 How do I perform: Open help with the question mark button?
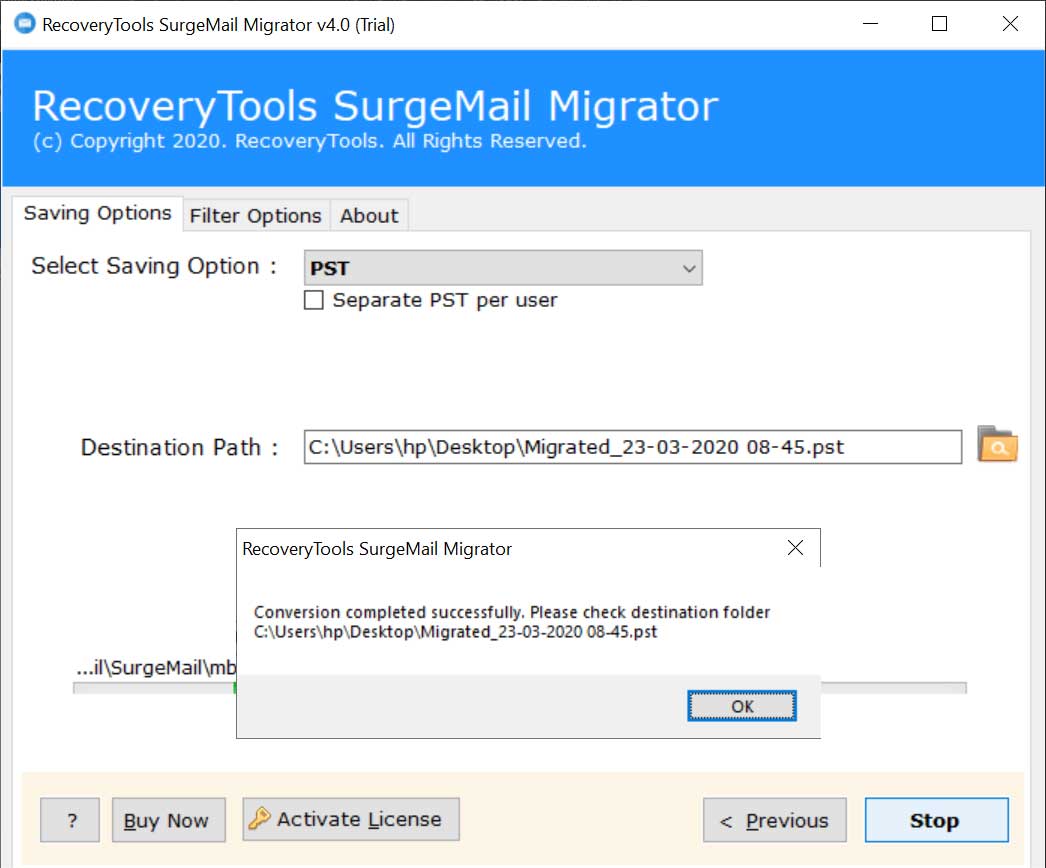pyautogui.click(x=70, y=820)
